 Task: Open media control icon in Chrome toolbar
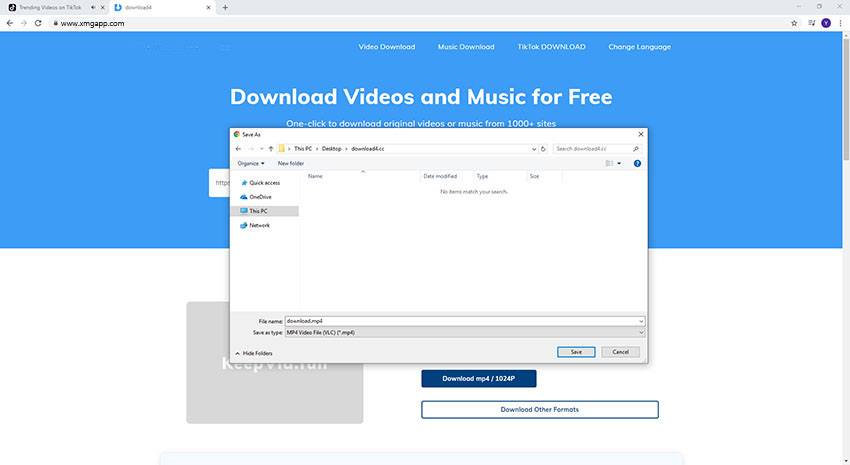(x=812, y=23)
